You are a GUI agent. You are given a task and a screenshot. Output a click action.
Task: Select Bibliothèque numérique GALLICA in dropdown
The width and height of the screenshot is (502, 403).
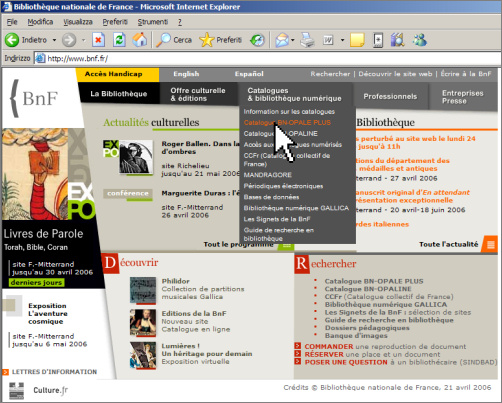point(296,208)
